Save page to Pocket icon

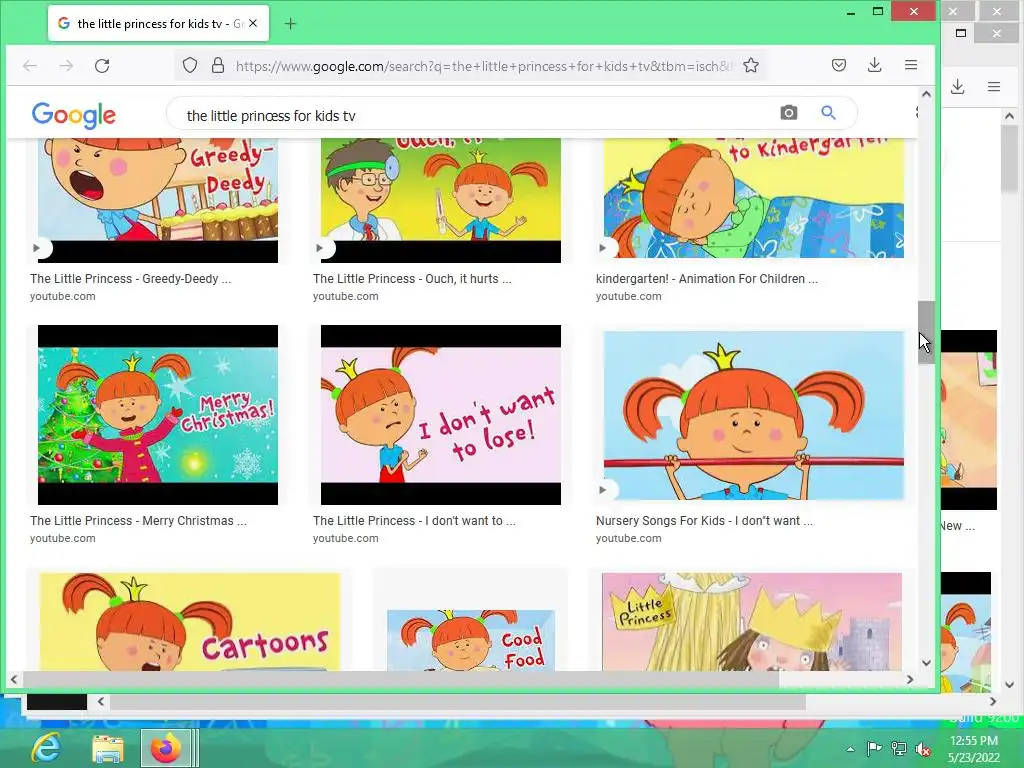pyautogui.click(x=839, y=65)
